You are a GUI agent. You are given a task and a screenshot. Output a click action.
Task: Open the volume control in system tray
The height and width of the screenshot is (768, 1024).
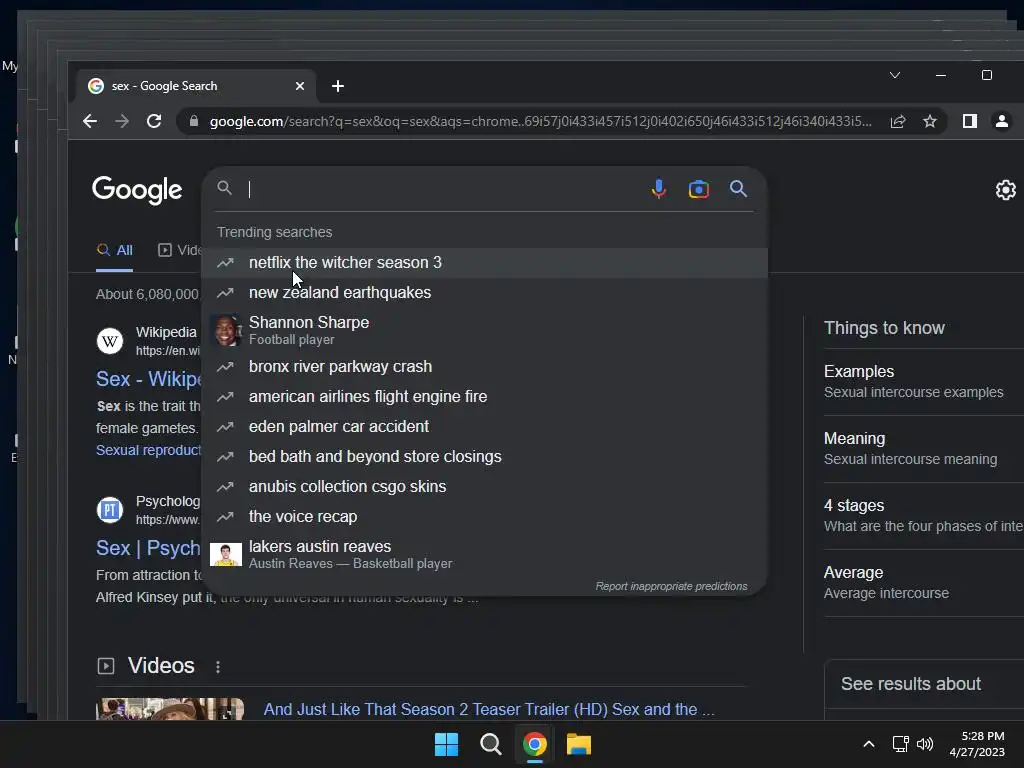coord(925,744)
